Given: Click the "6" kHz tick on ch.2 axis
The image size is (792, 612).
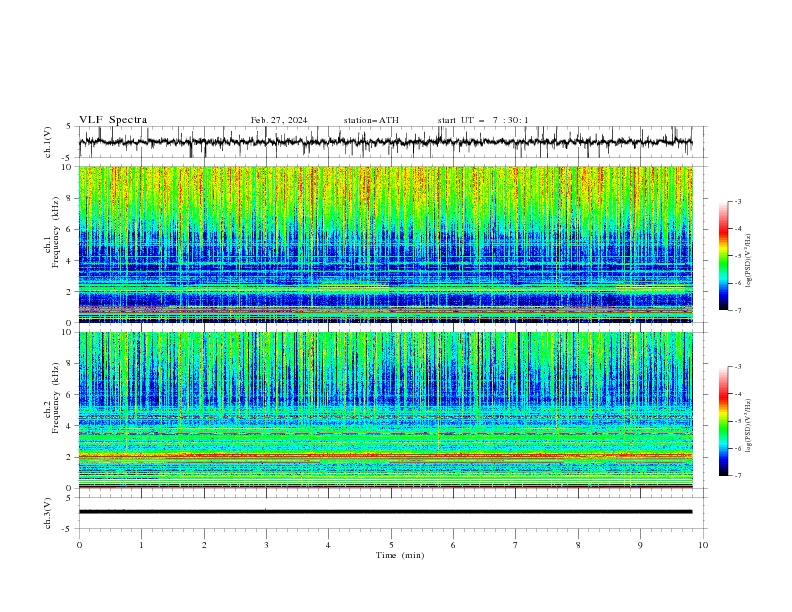Looking at the screenshot, I should 70,395.
